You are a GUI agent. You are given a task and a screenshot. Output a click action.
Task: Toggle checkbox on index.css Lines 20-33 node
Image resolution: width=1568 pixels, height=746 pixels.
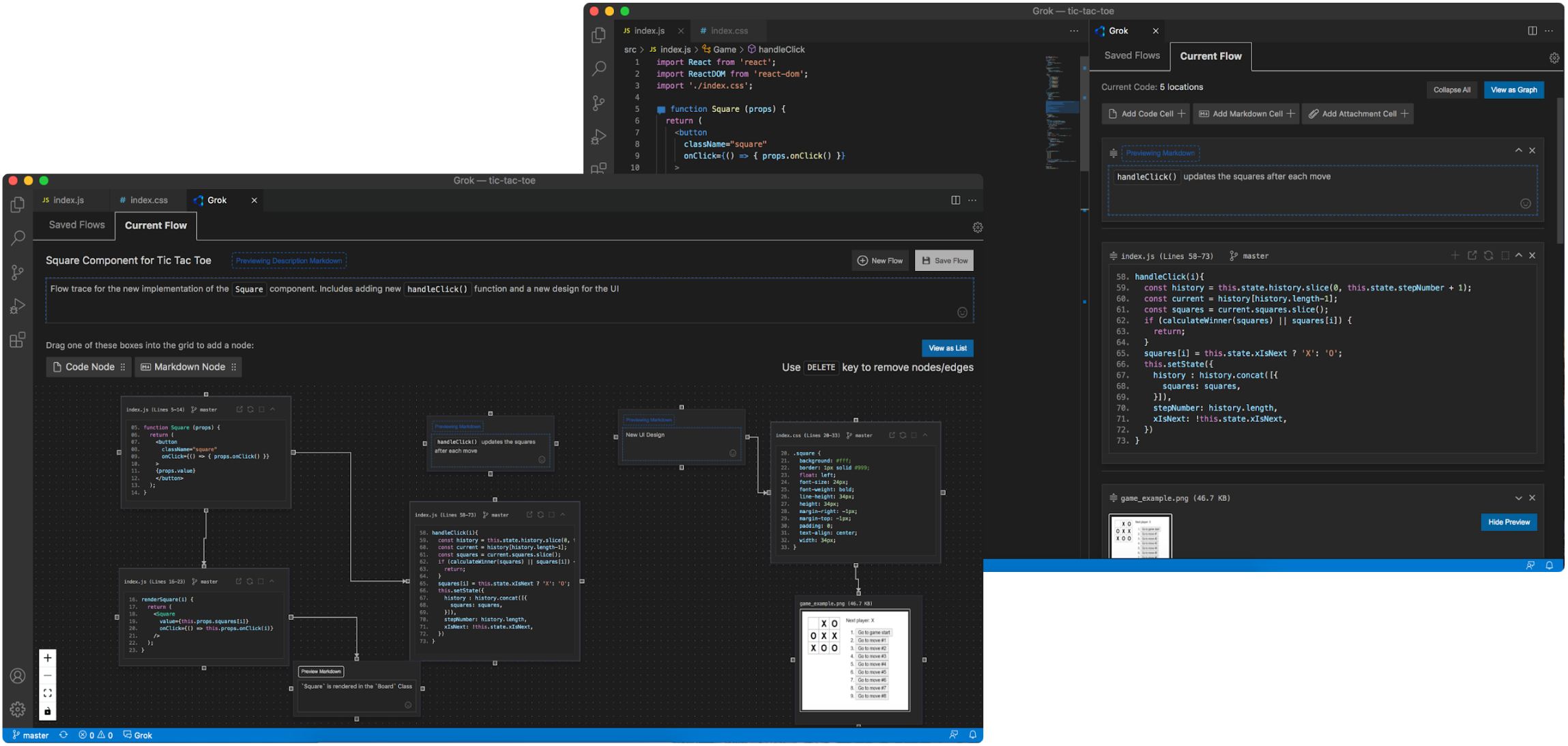coord(914,435)
